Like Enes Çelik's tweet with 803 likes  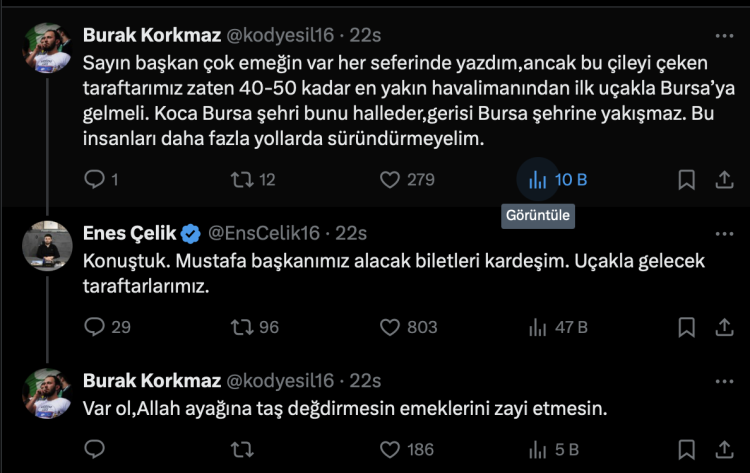tap(390, 327)
